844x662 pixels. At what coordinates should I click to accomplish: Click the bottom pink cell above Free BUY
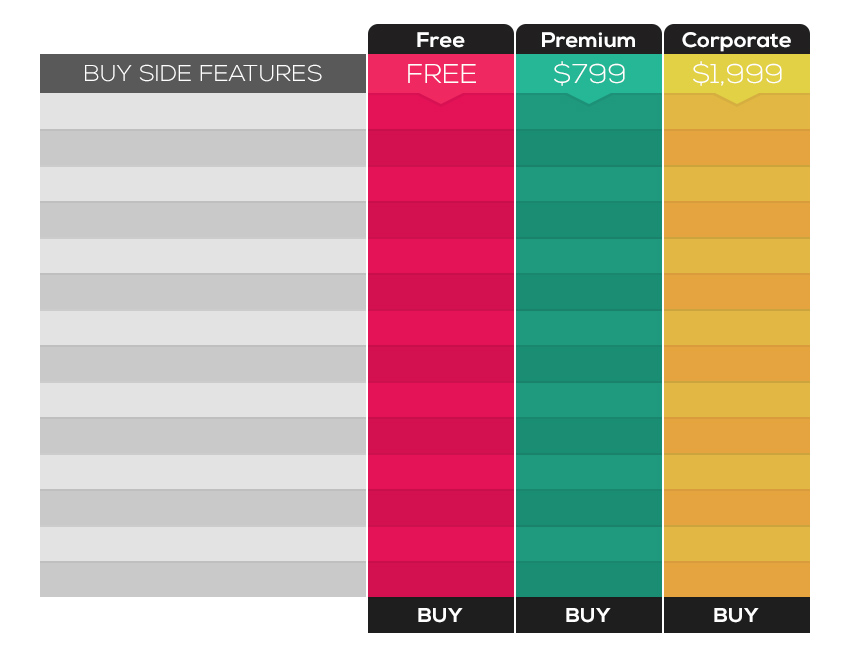click(x=440, y=579)
